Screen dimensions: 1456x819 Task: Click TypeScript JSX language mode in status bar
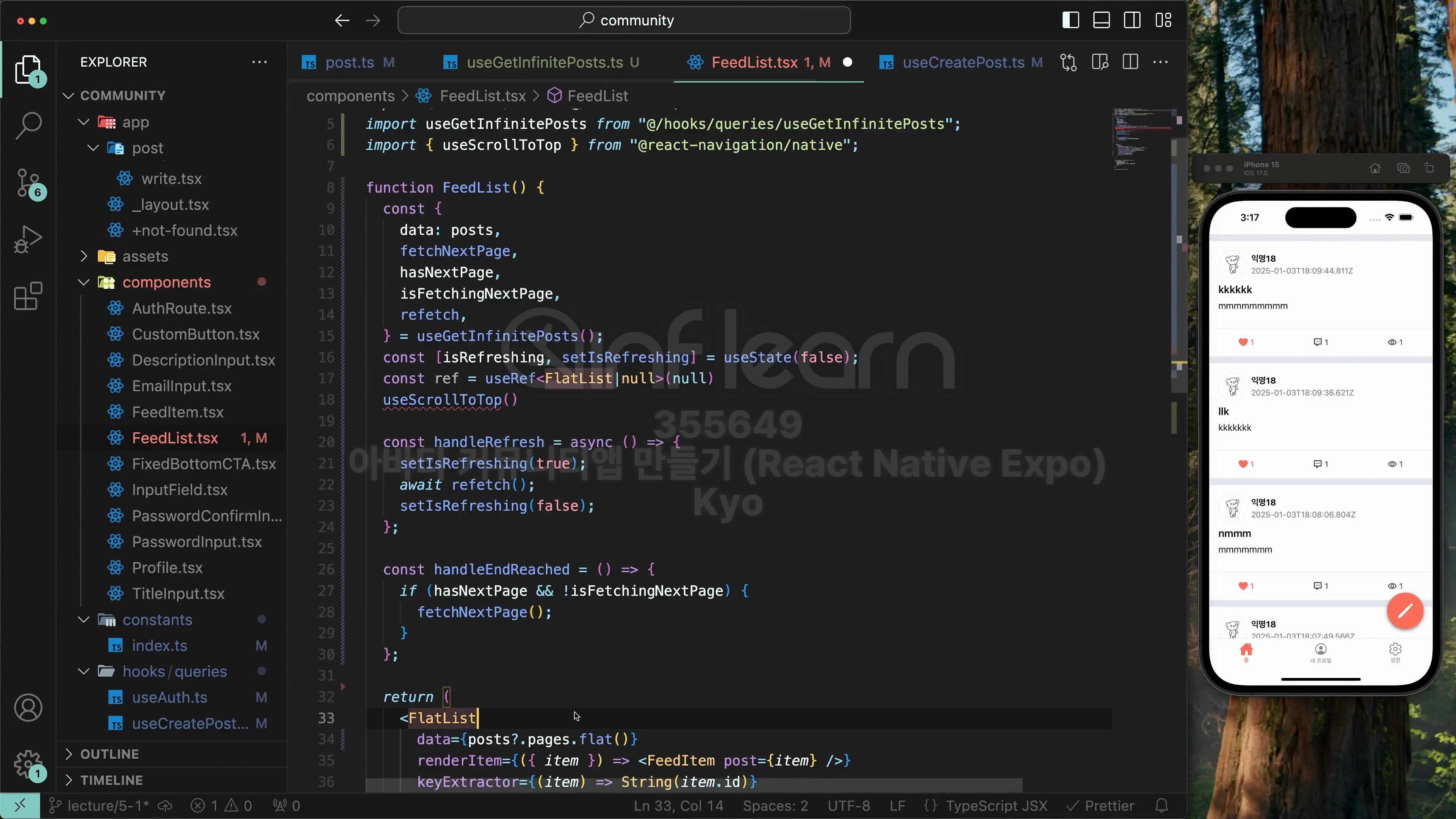[x=996, y=805]
